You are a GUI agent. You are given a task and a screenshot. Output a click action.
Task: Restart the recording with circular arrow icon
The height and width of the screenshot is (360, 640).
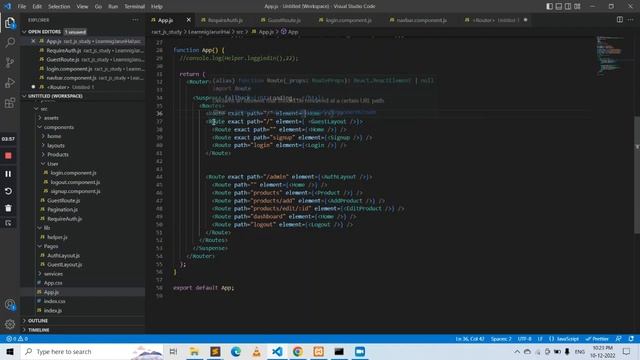[8, 191]
